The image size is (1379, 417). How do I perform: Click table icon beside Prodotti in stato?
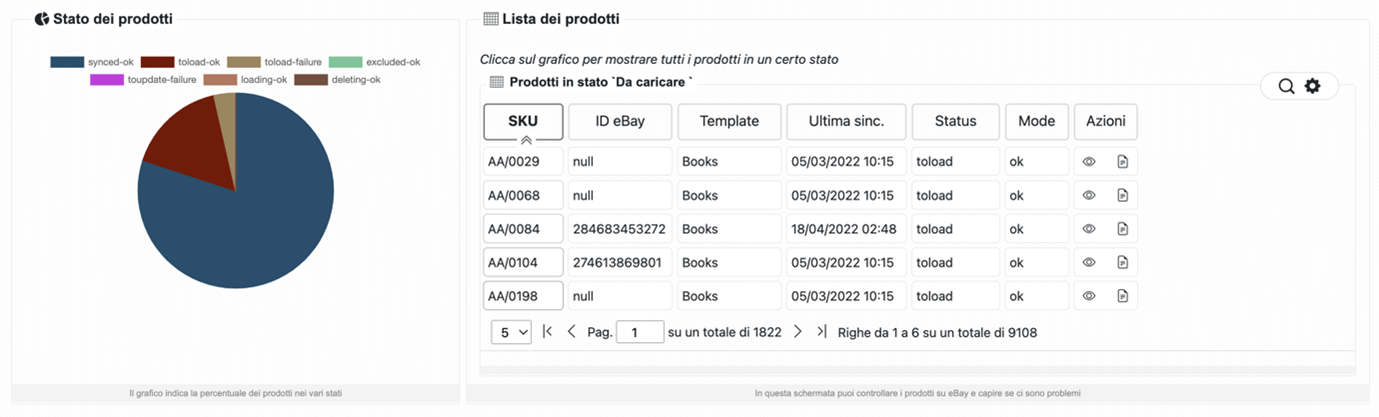(496, 81)
